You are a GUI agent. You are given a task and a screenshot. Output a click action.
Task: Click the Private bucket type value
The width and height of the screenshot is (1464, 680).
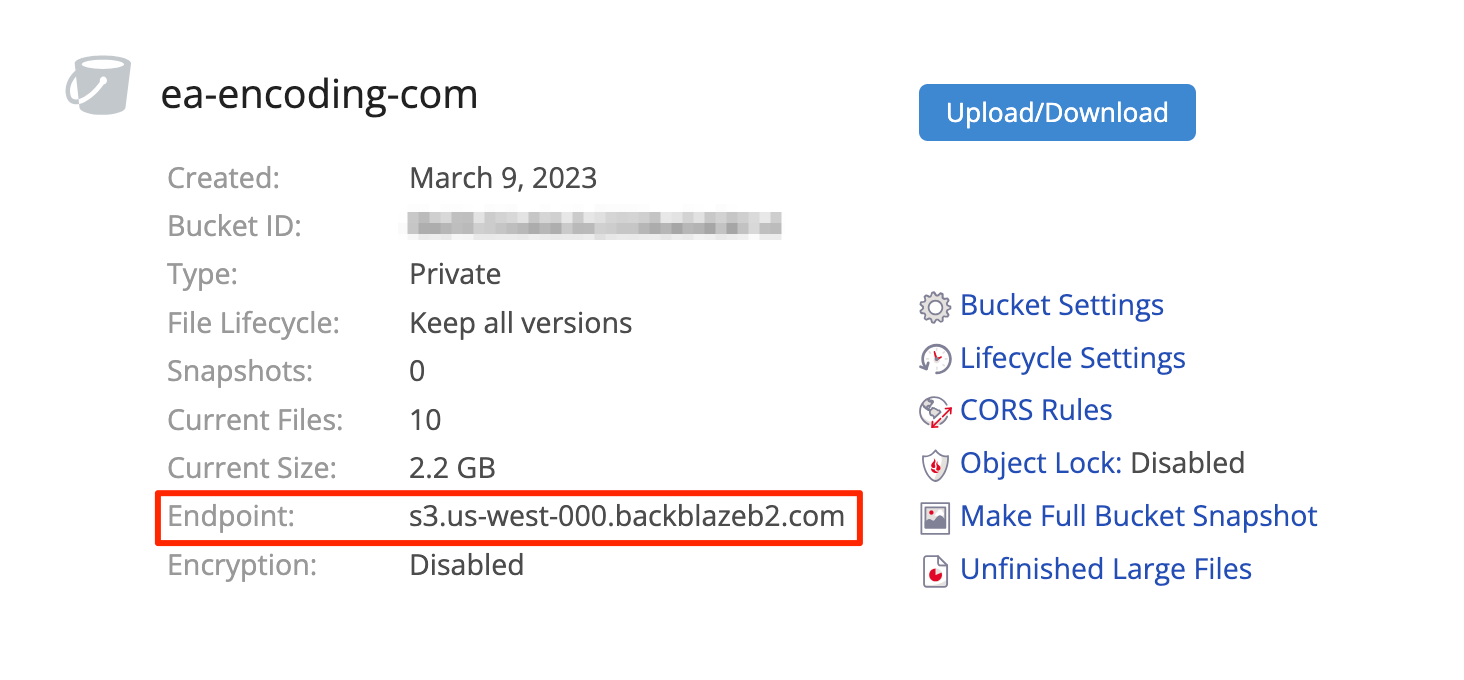pos(455,274)
